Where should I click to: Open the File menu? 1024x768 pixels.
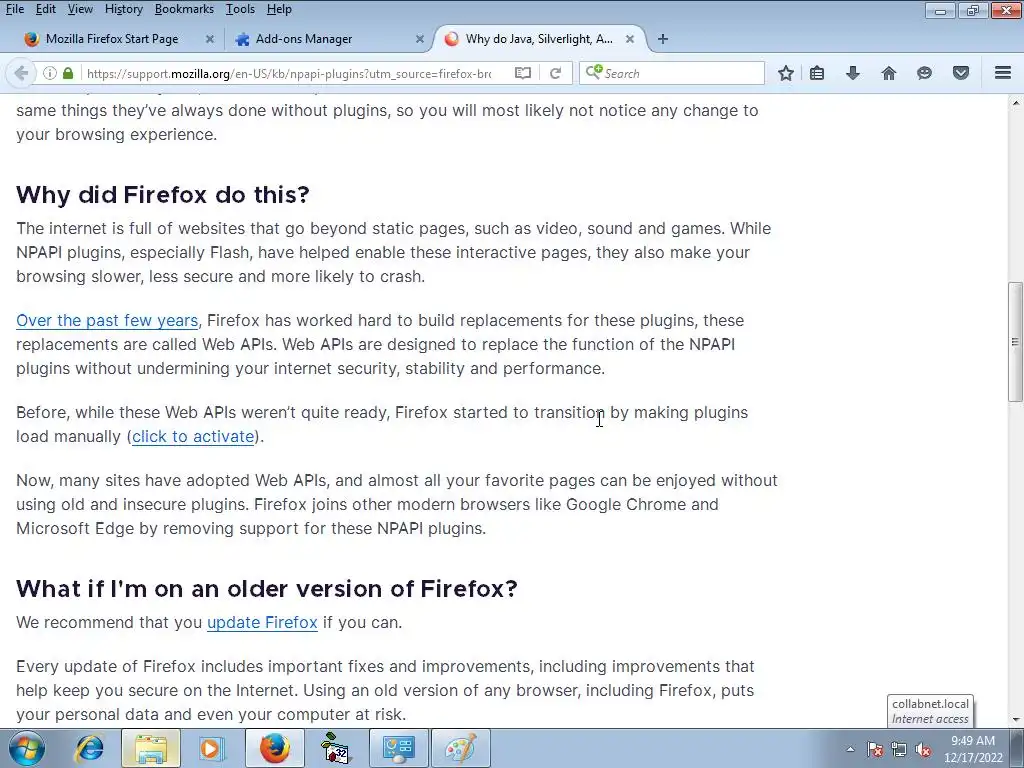[x=14, y=9]
